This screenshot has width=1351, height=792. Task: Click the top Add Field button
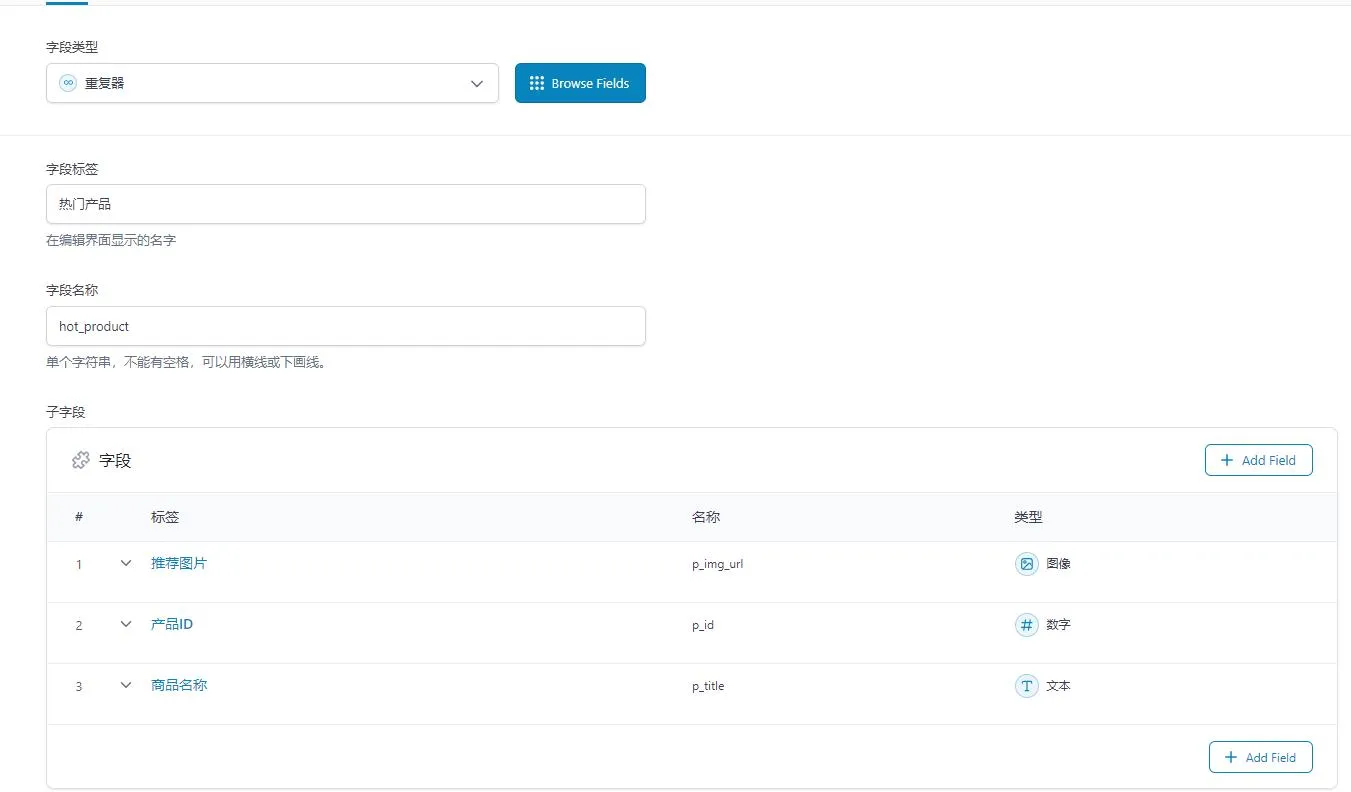[x=1258, y=461]
